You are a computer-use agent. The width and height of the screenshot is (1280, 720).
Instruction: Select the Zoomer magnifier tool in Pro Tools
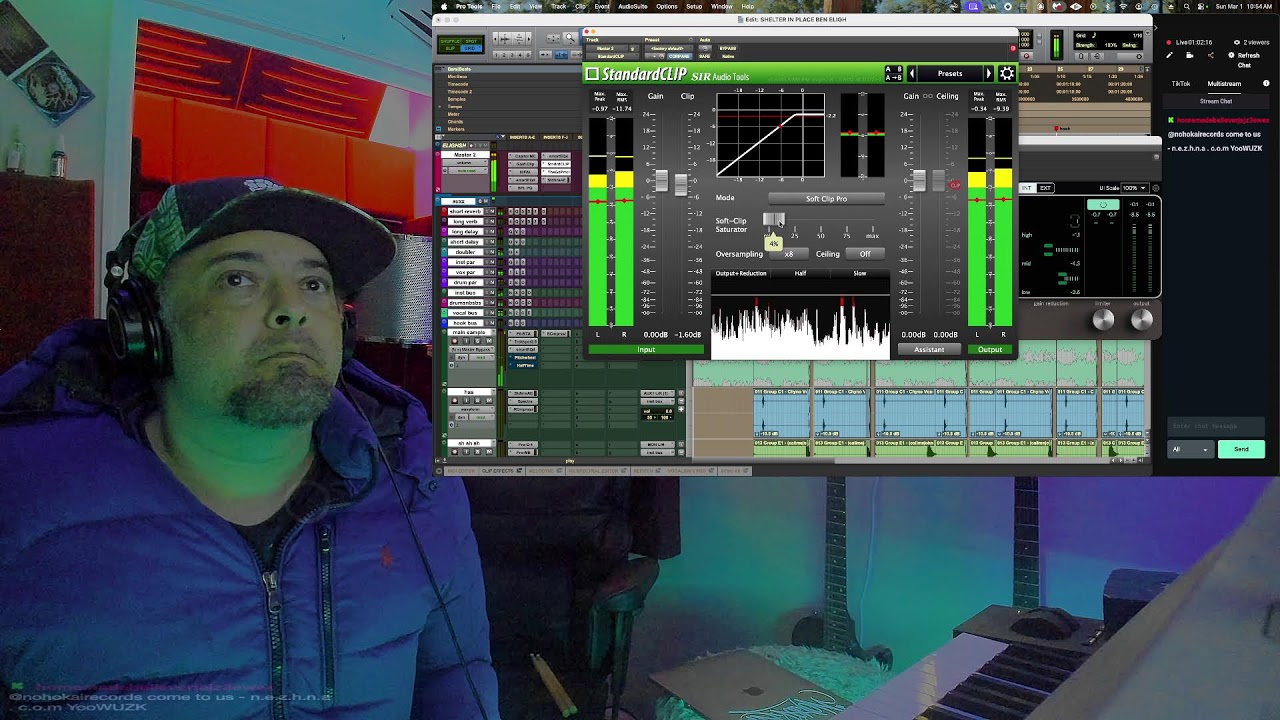click(x=570, y=38)
